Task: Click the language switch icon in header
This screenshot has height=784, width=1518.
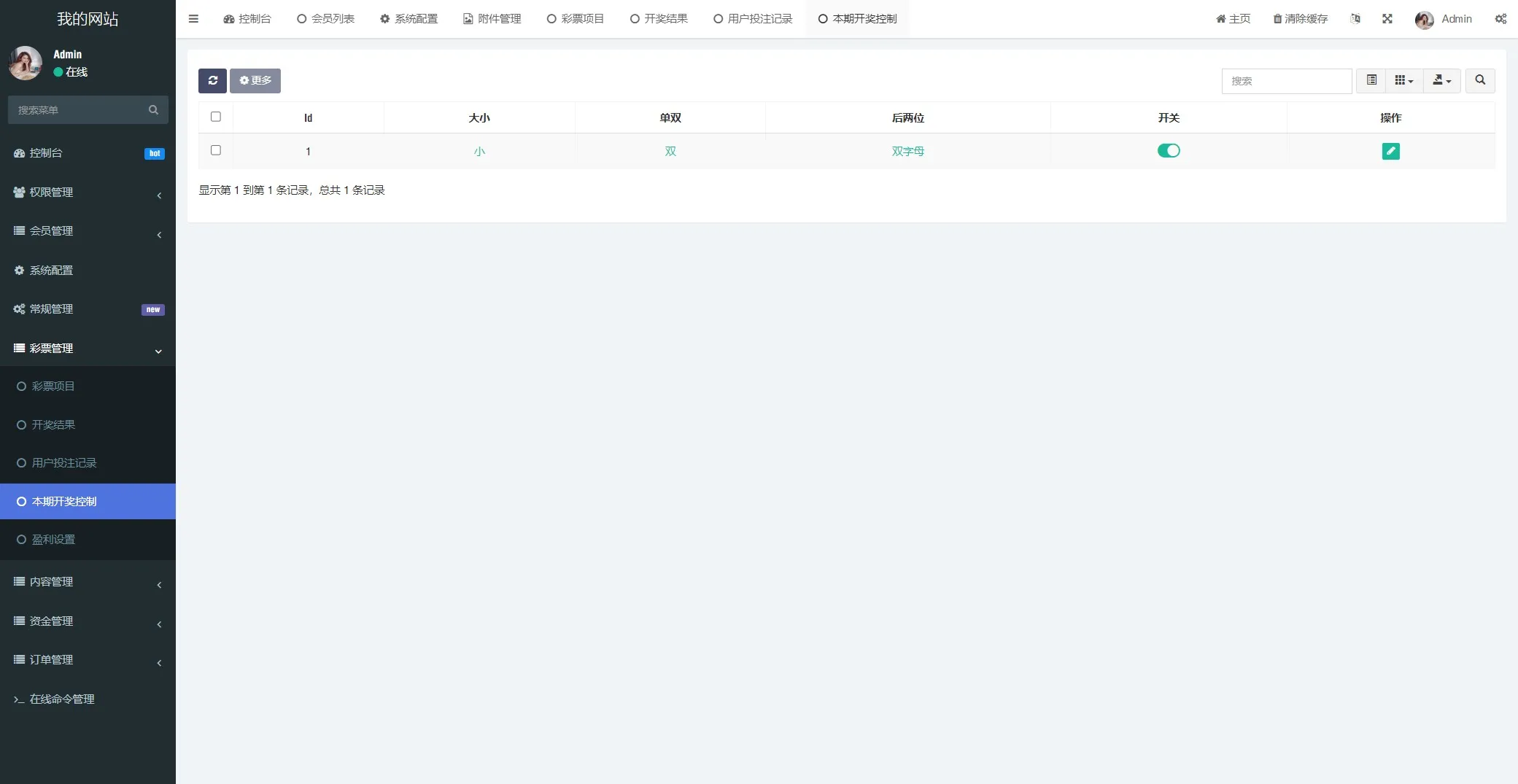Action: [x=1355, y=19]
